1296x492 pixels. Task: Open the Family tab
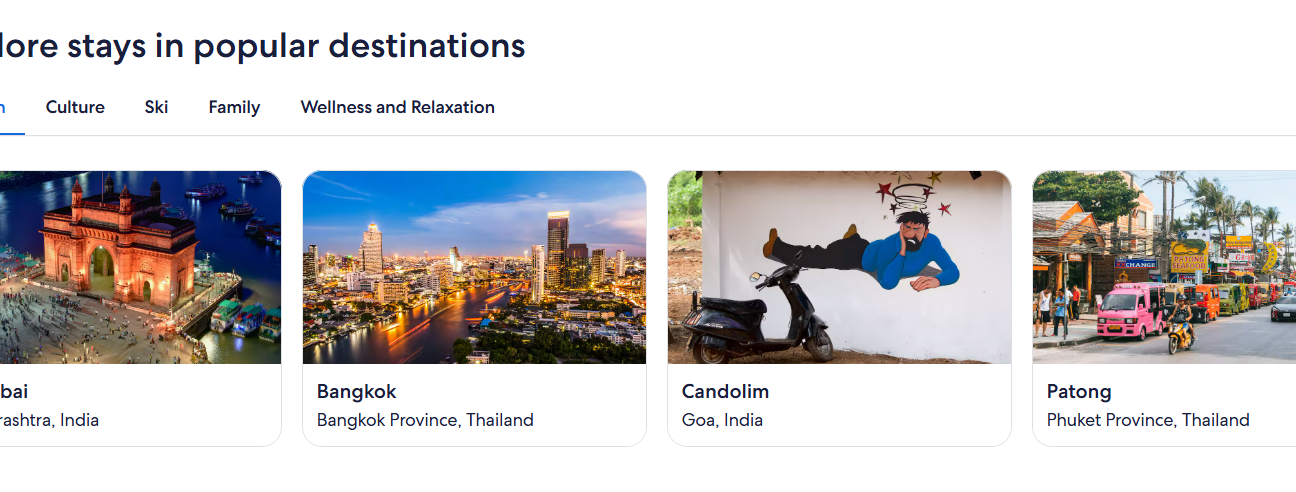point(234,107)
